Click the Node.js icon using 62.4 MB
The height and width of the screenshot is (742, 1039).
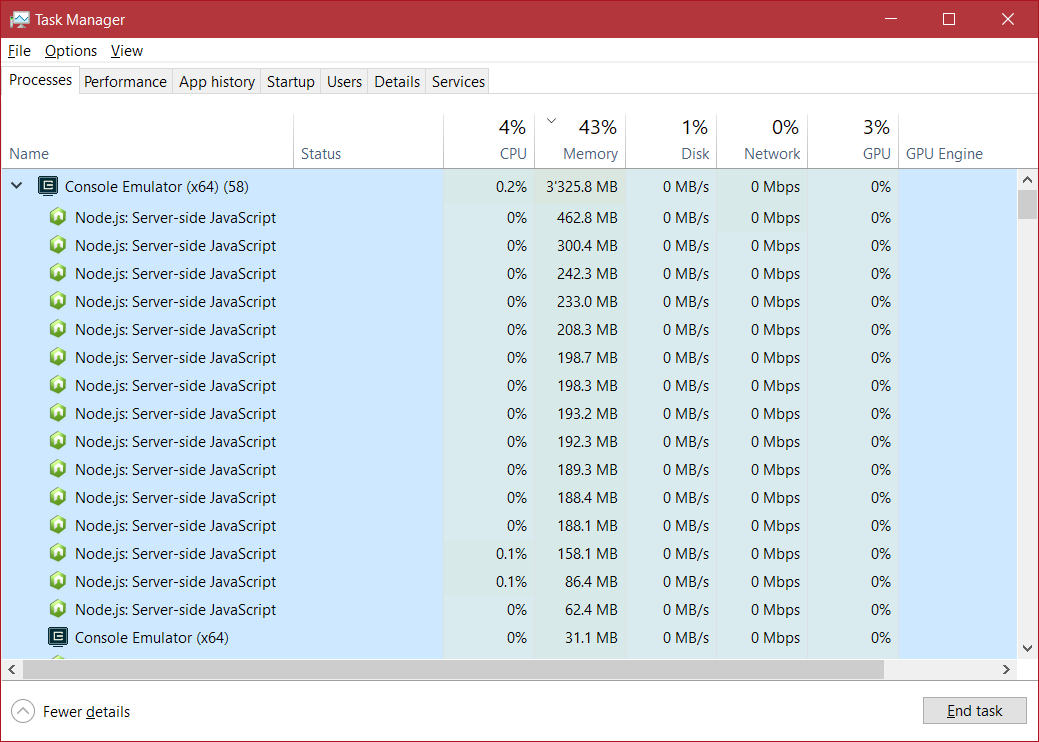tap(58, 609)
